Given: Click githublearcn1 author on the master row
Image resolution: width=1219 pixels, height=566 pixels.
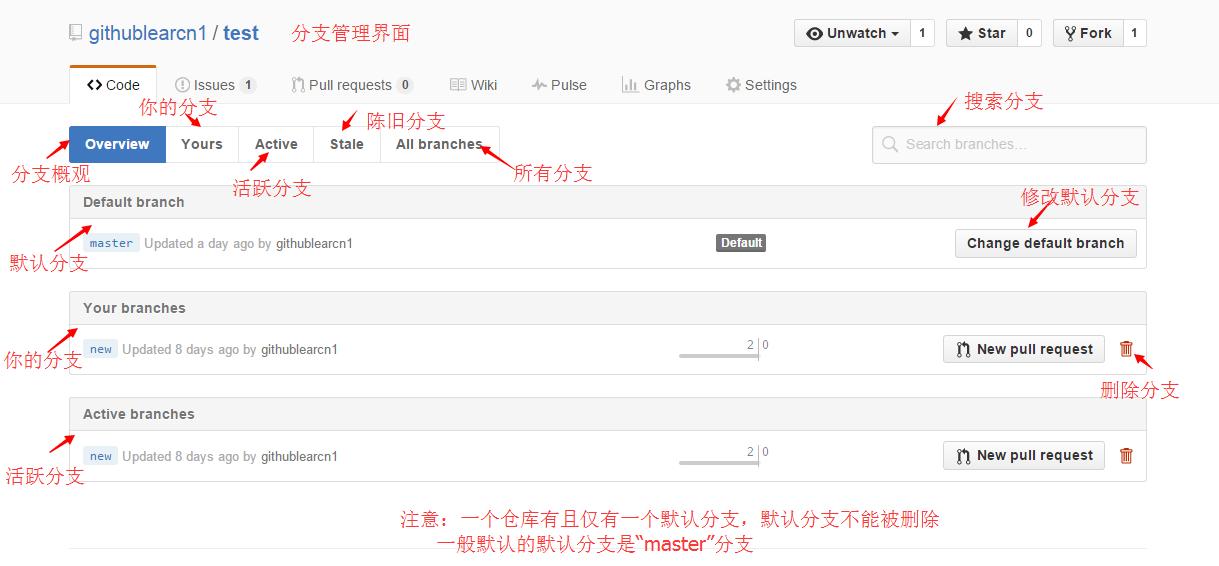Looking at the screenshot, I should point(314,243).
